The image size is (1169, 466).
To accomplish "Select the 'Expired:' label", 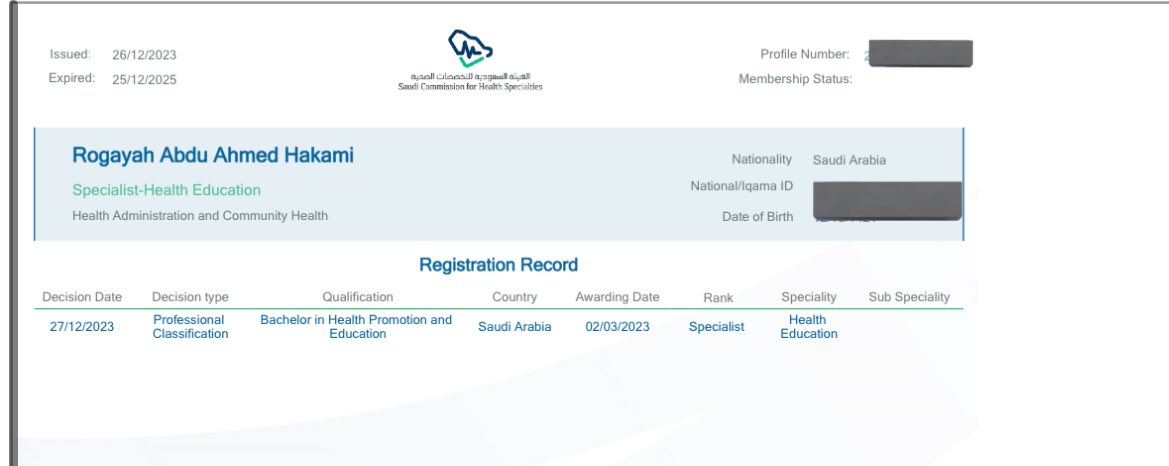I will [72, 78].
